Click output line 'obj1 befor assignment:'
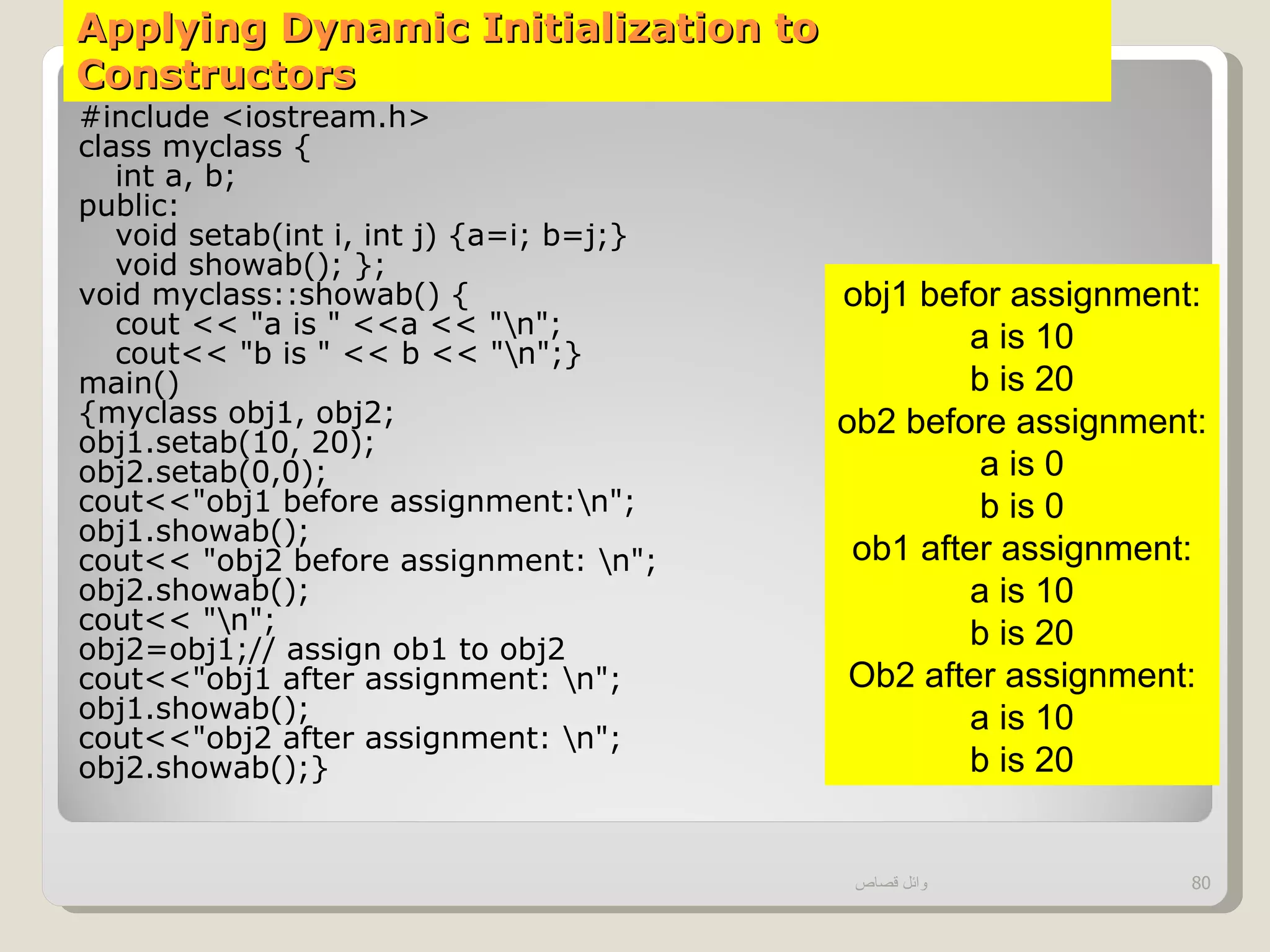Image resolution: width=1270 pixels, height=952 pixels. [x=1021, y=294]
